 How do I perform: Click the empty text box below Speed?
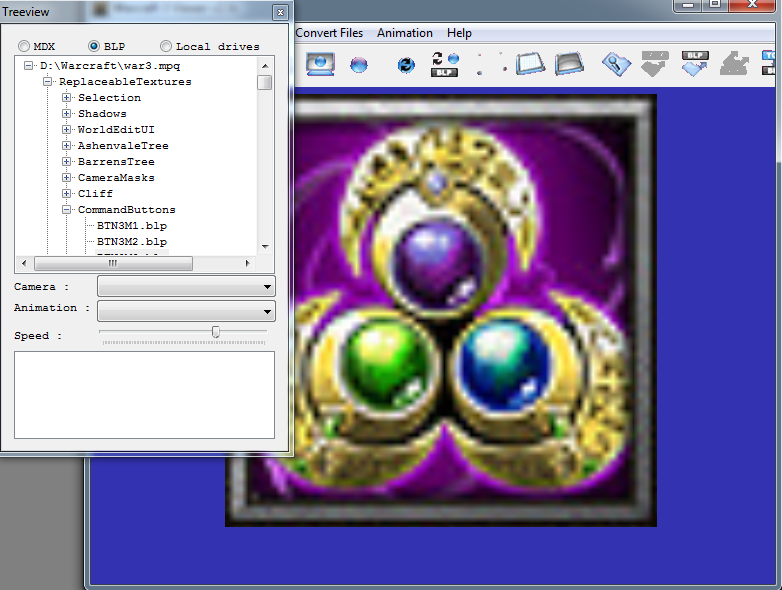tap(145, 395)
